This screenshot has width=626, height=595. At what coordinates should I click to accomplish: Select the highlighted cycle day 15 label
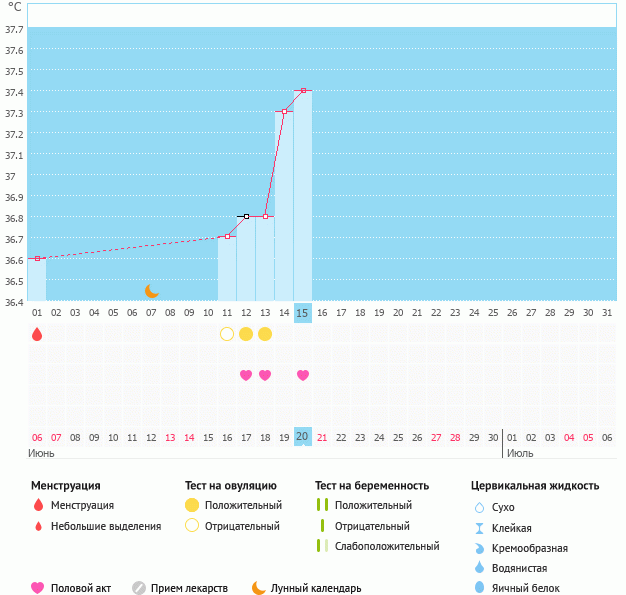coord(303,313)
